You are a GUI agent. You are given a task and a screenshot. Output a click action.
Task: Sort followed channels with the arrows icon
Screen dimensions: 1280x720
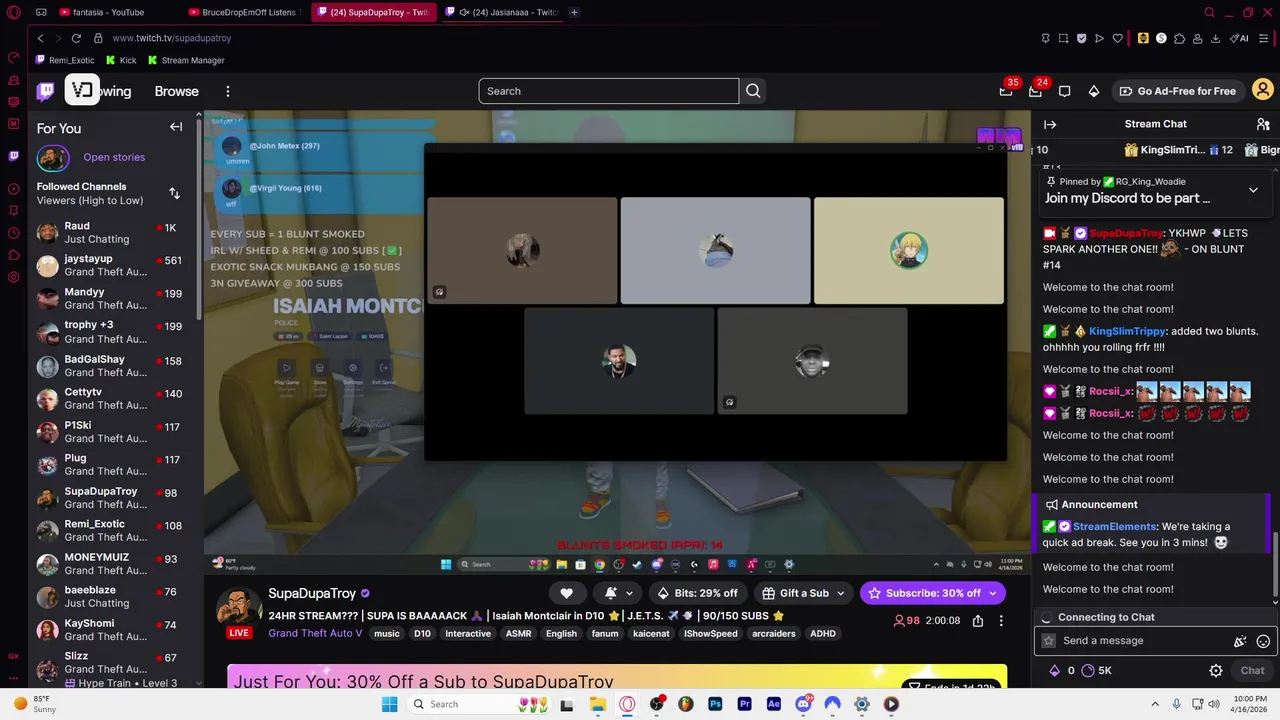click(x=174, y=193)
